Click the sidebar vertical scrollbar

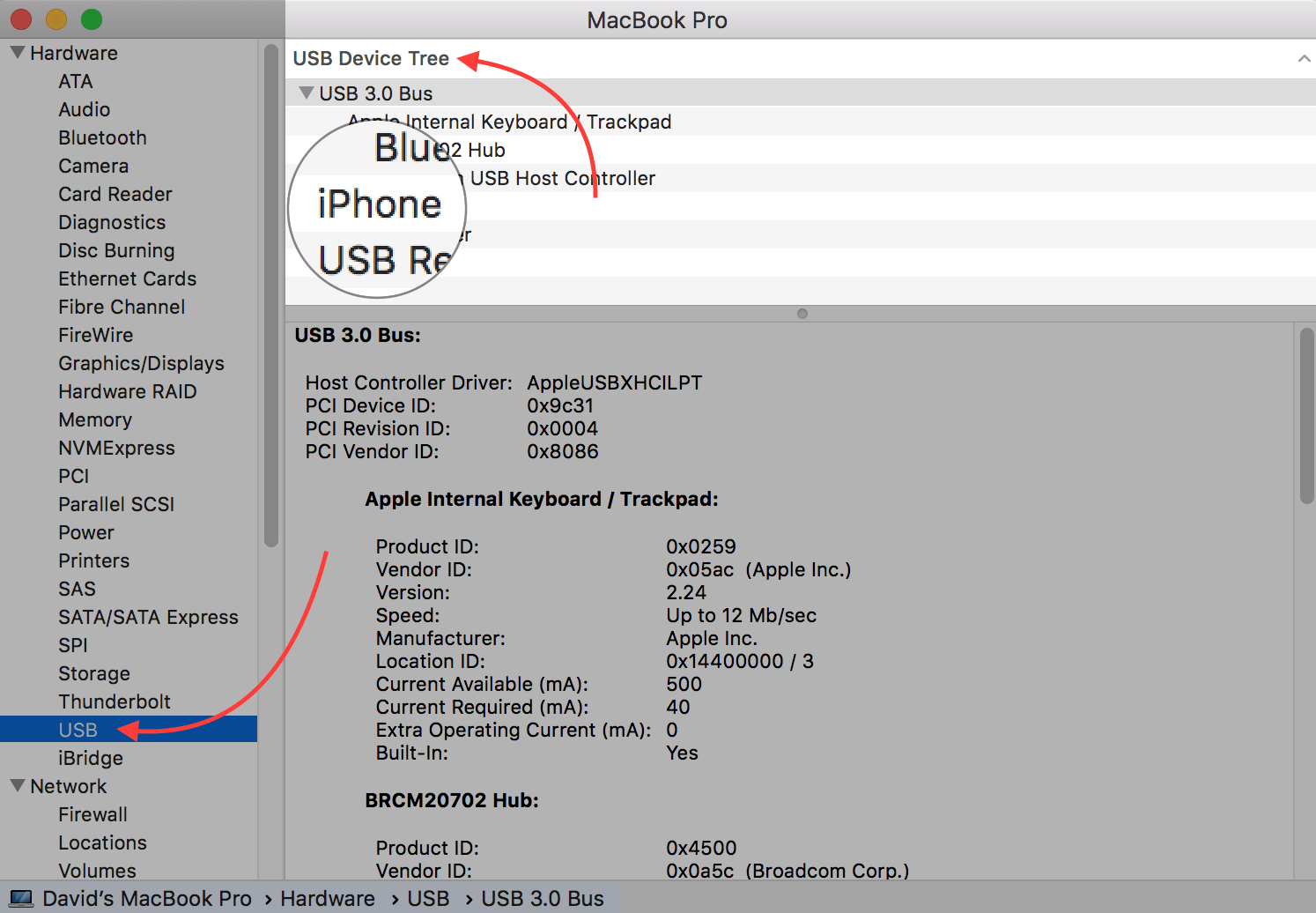(x=271, y=295)
